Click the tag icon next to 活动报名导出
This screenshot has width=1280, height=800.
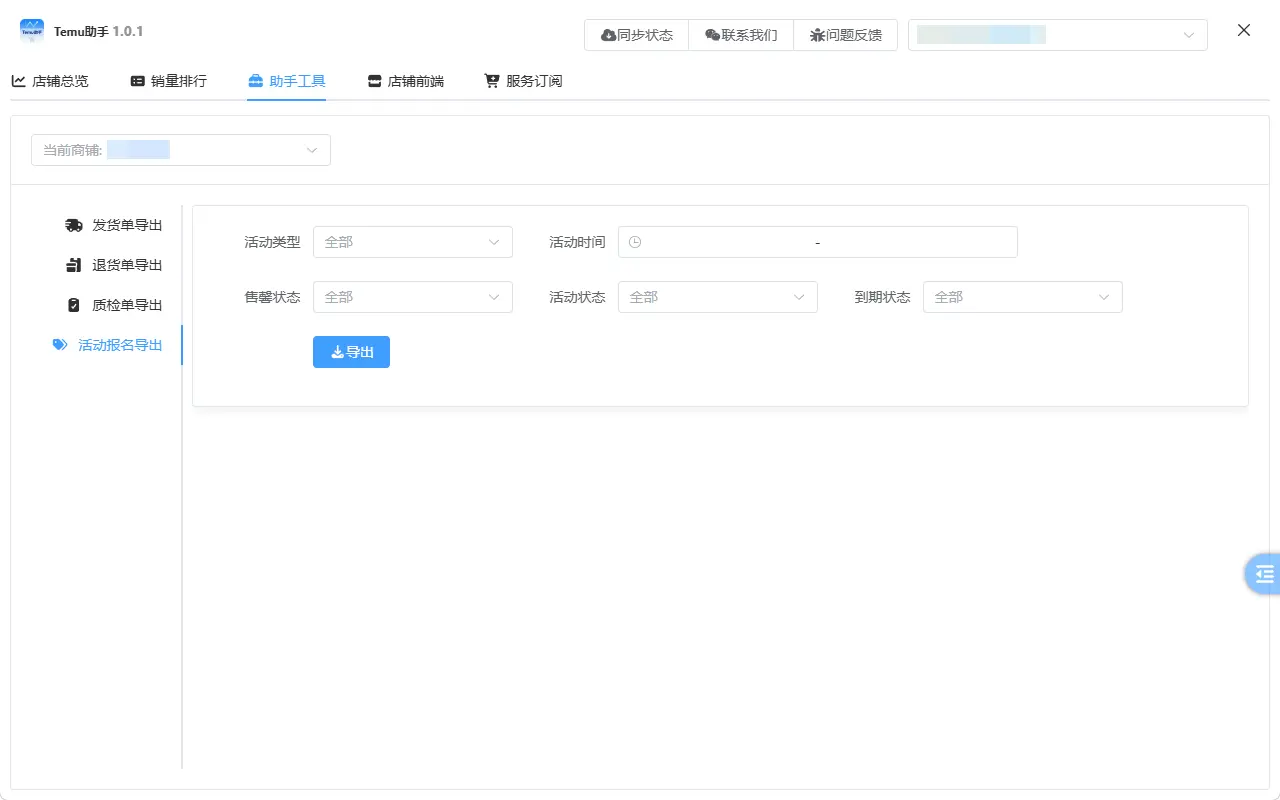click(60, 344)
